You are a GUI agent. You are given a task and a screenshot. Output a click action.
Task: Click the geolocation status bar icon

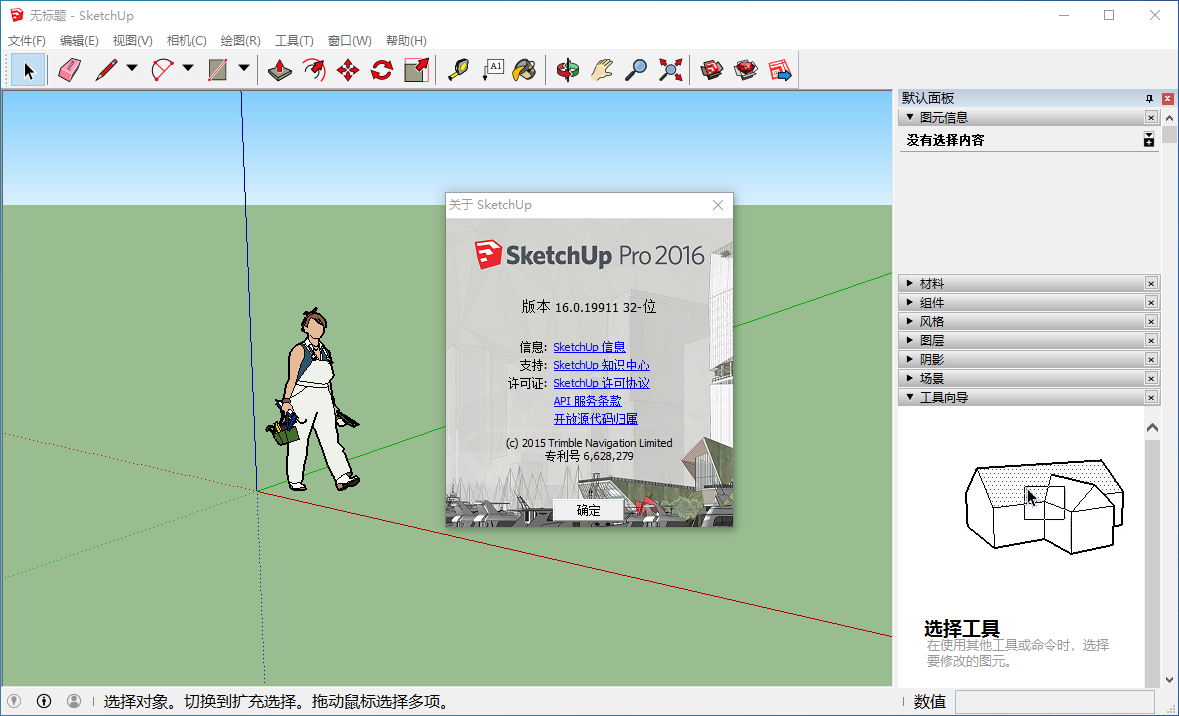tap(14, 701)
